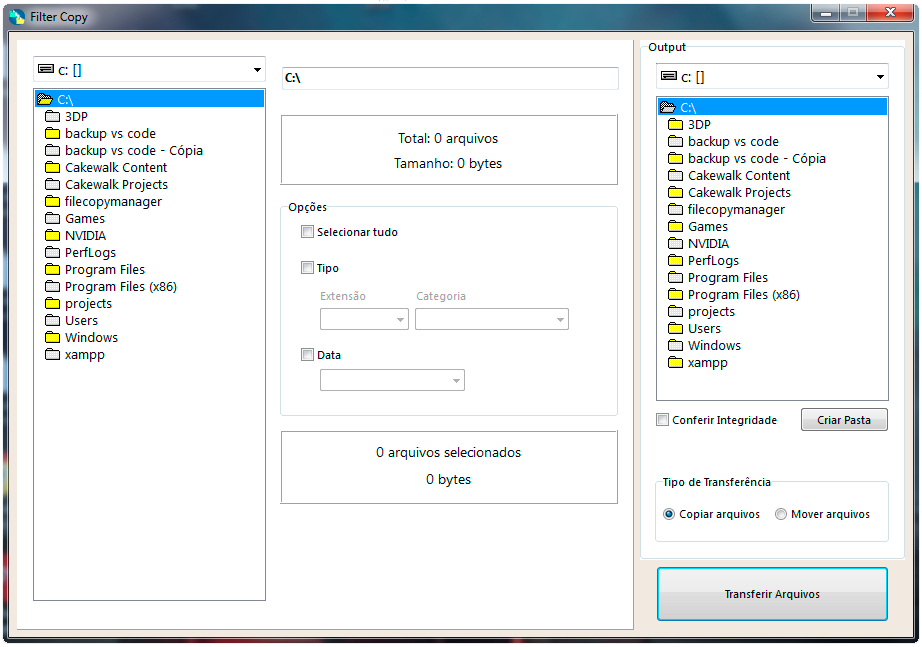
Task: Select backup vs code in source tree
Action: [110, 134]
